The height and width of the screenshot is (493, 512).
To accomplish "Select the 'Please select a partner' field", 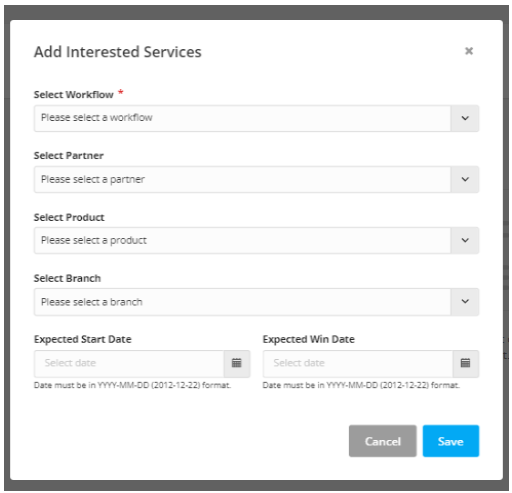I will [242, 179].
